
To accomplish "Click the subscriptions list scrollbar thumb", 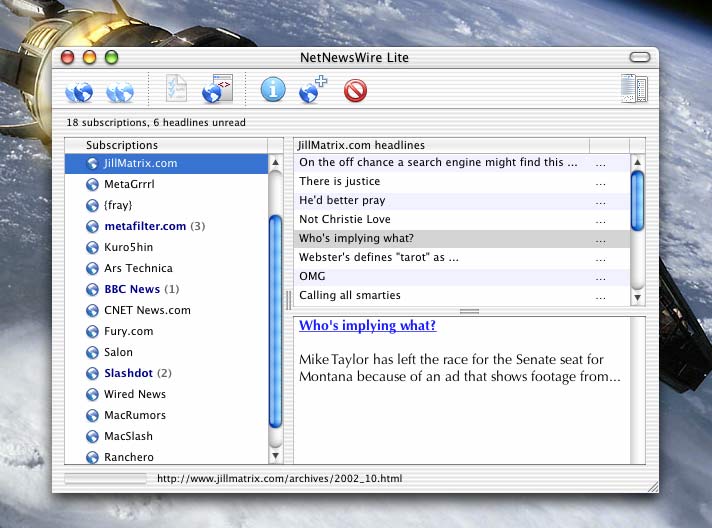I will point(275,321).
